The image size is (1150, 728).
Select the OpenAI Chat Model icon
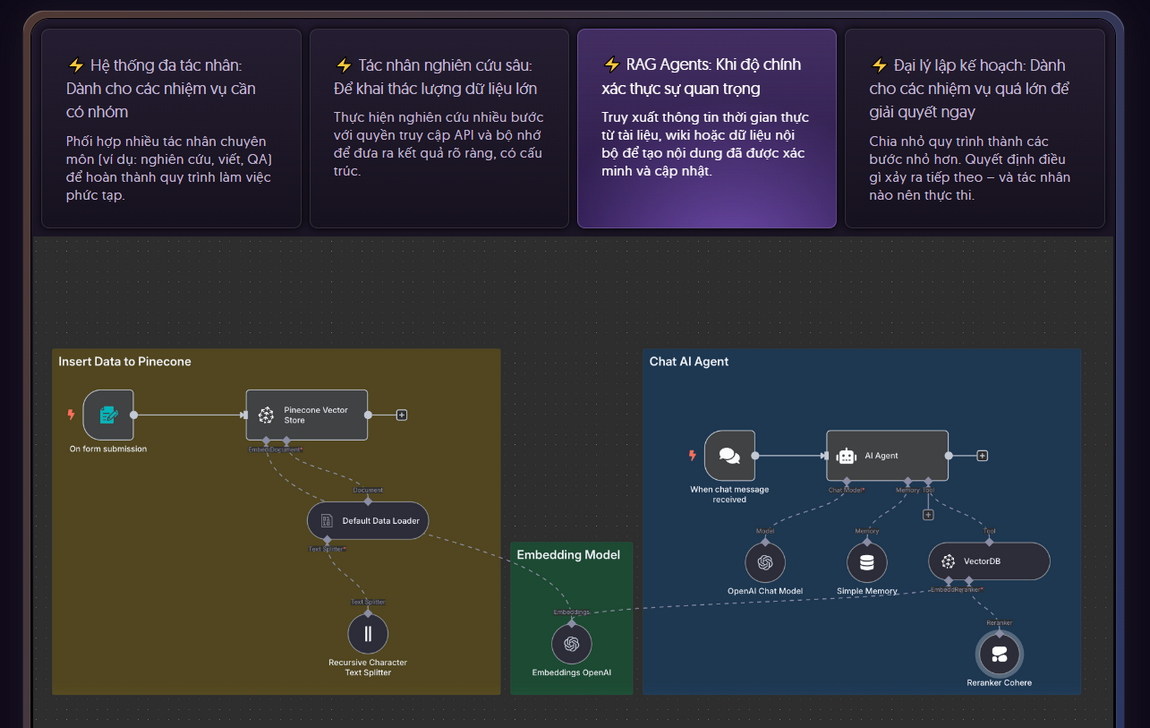click(x=765, y=561)
